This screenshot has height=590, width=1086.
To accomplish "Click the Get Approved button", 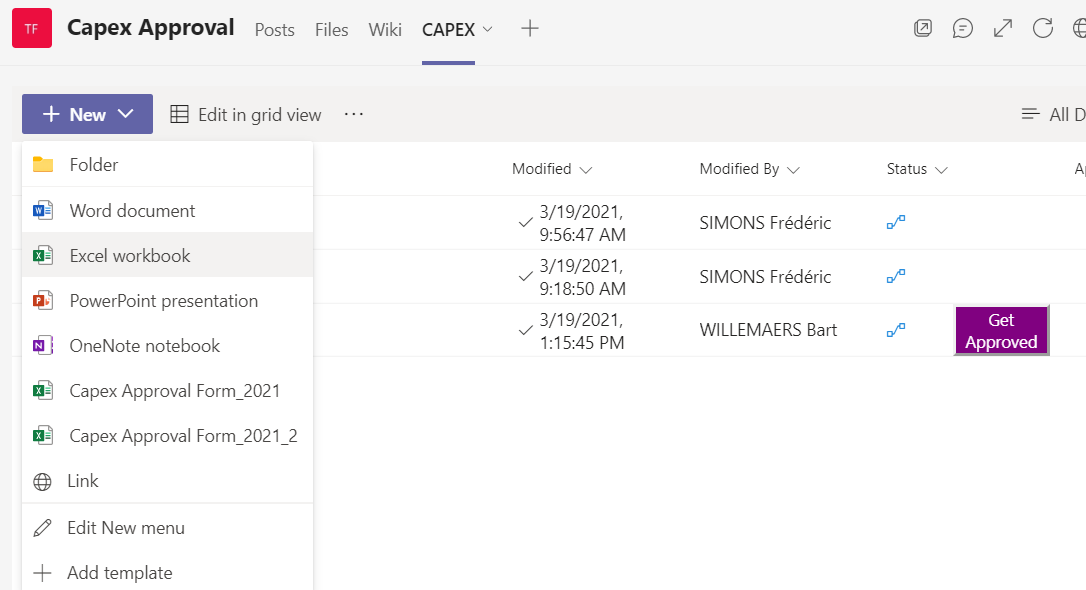I will point(1001,330).
